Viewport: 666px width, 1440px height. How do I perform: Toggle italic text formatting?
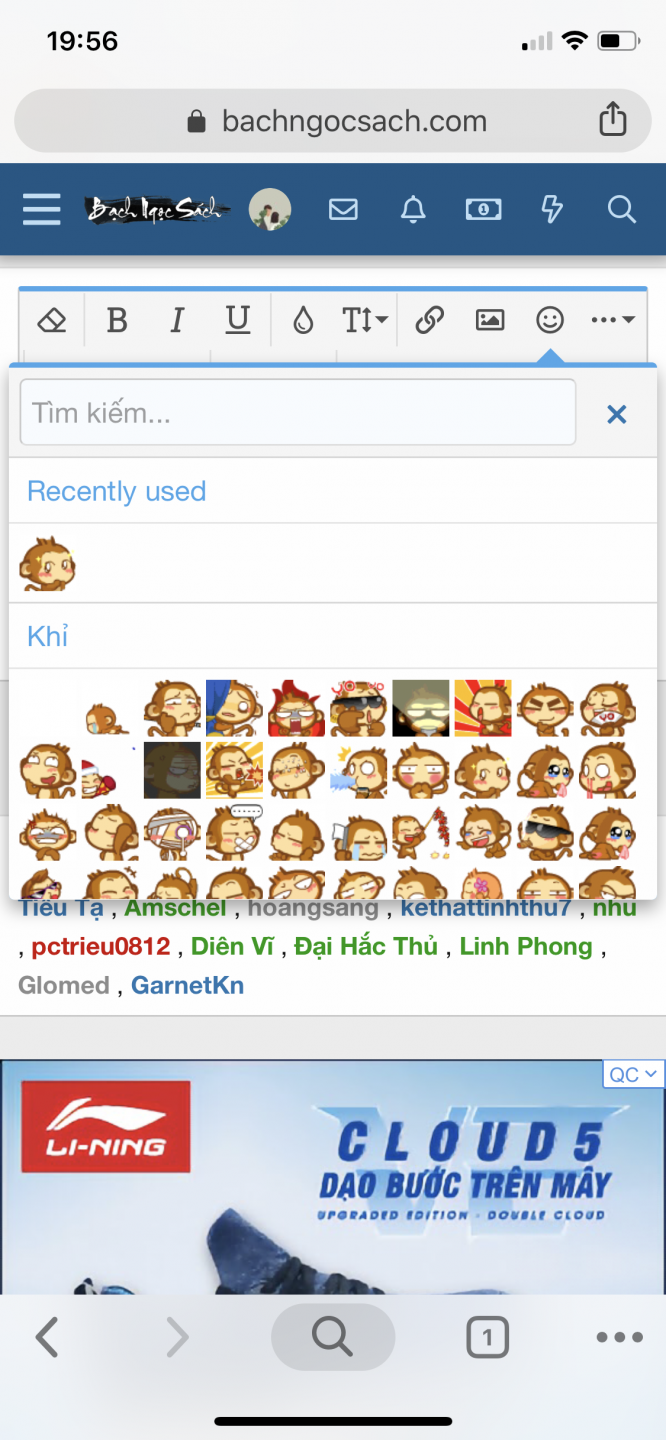point(177,320)
